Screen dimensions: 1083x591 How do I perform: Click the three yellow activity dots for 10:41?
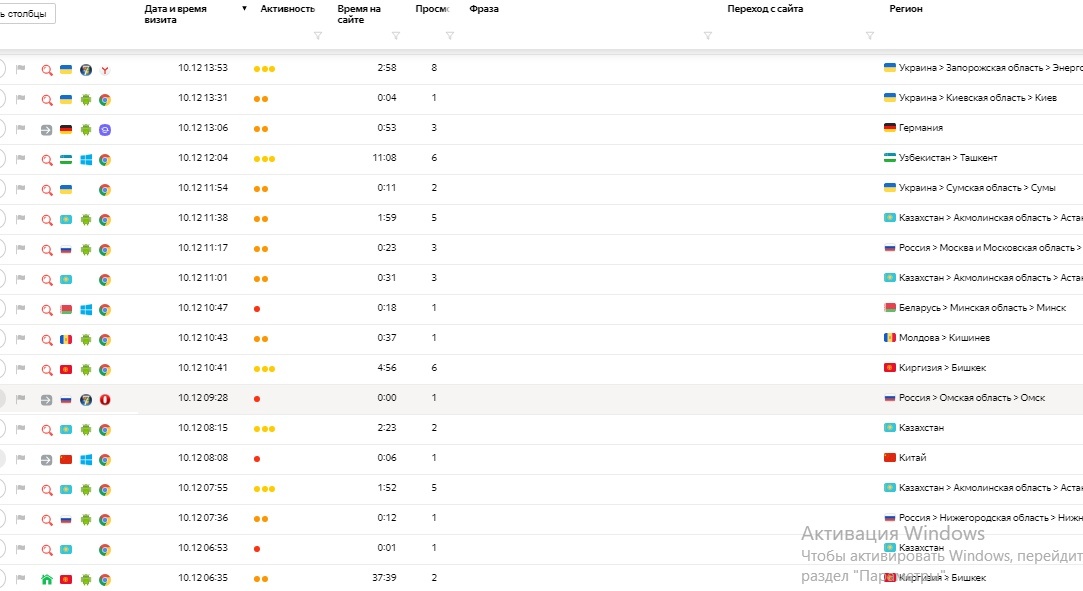pyautogui.click(x=264, y=369)
